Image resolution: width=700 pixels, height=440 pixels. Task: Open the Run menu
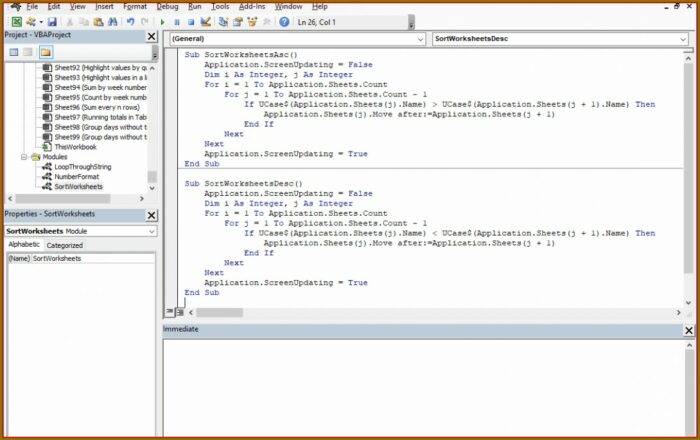click(x=195, y=7)
